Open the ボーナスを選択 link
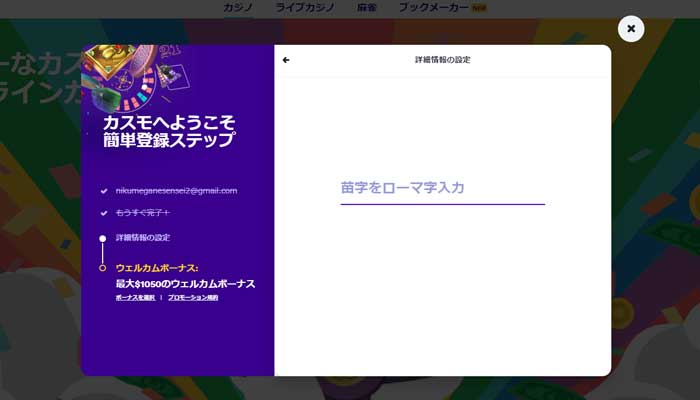The image size is (700, 400). 135,297
